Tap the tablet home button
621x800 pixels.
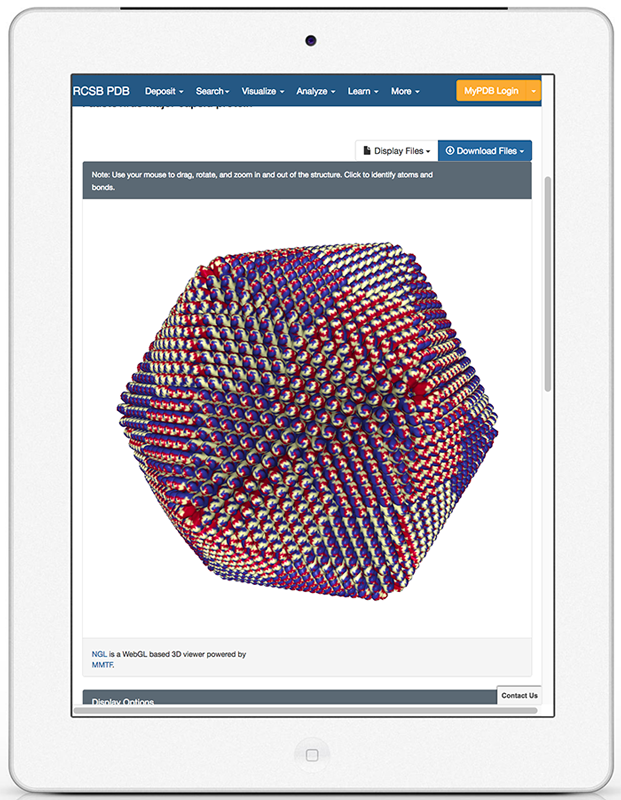(312, 755)
